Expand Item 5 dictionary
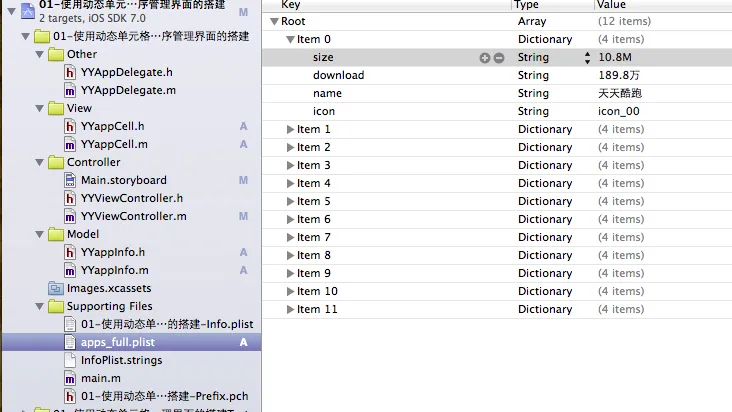Image resolution: width=732 pixels, height=412 pixels. [x=290, y=201]
